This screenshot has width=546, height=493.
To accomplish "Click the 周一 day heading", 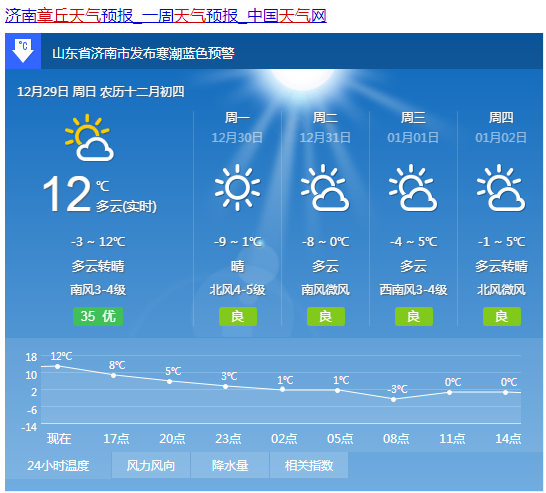I will click(x=237, y=118).
